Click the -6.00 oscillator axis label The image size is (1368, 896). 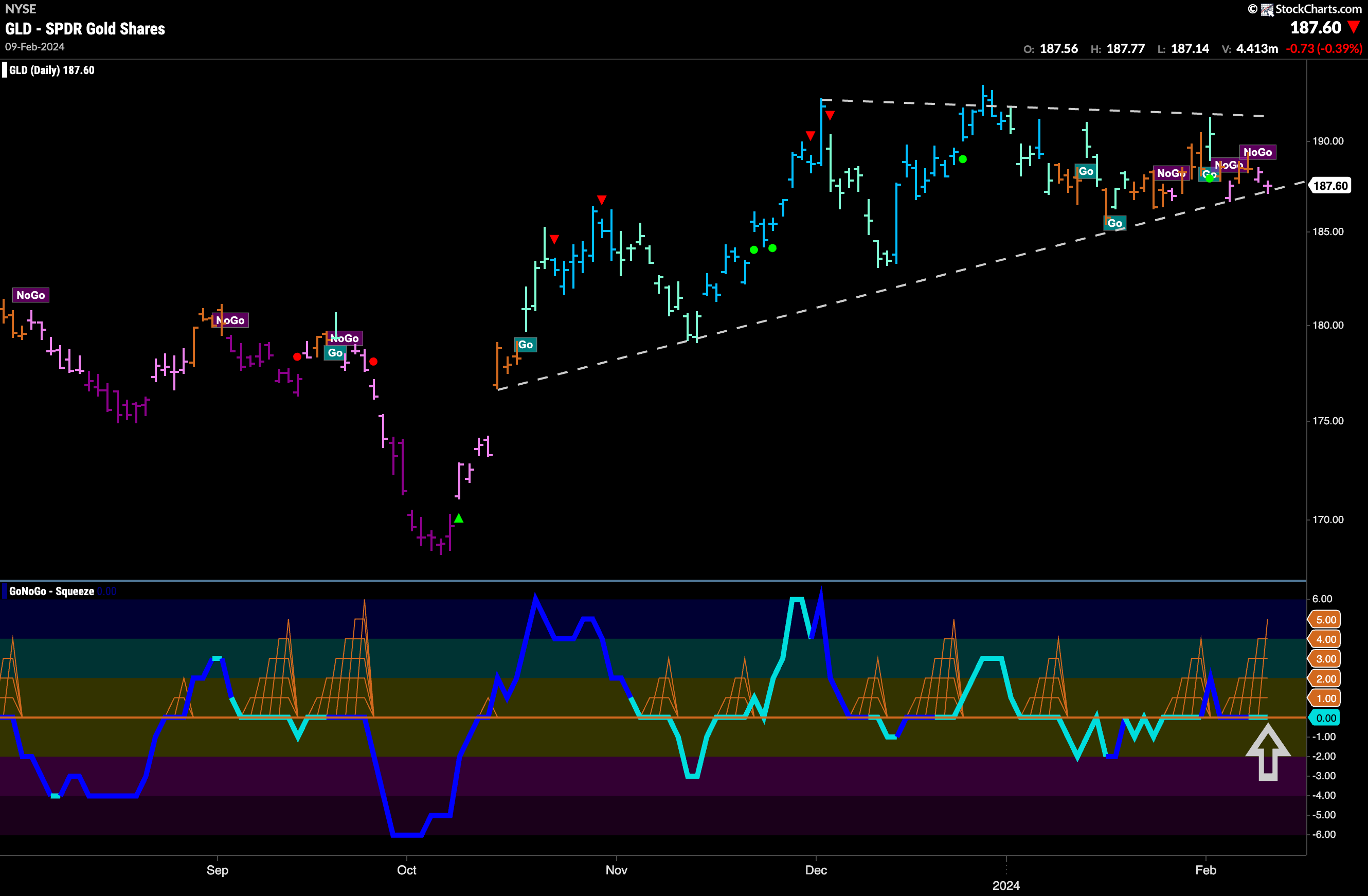1324,834
